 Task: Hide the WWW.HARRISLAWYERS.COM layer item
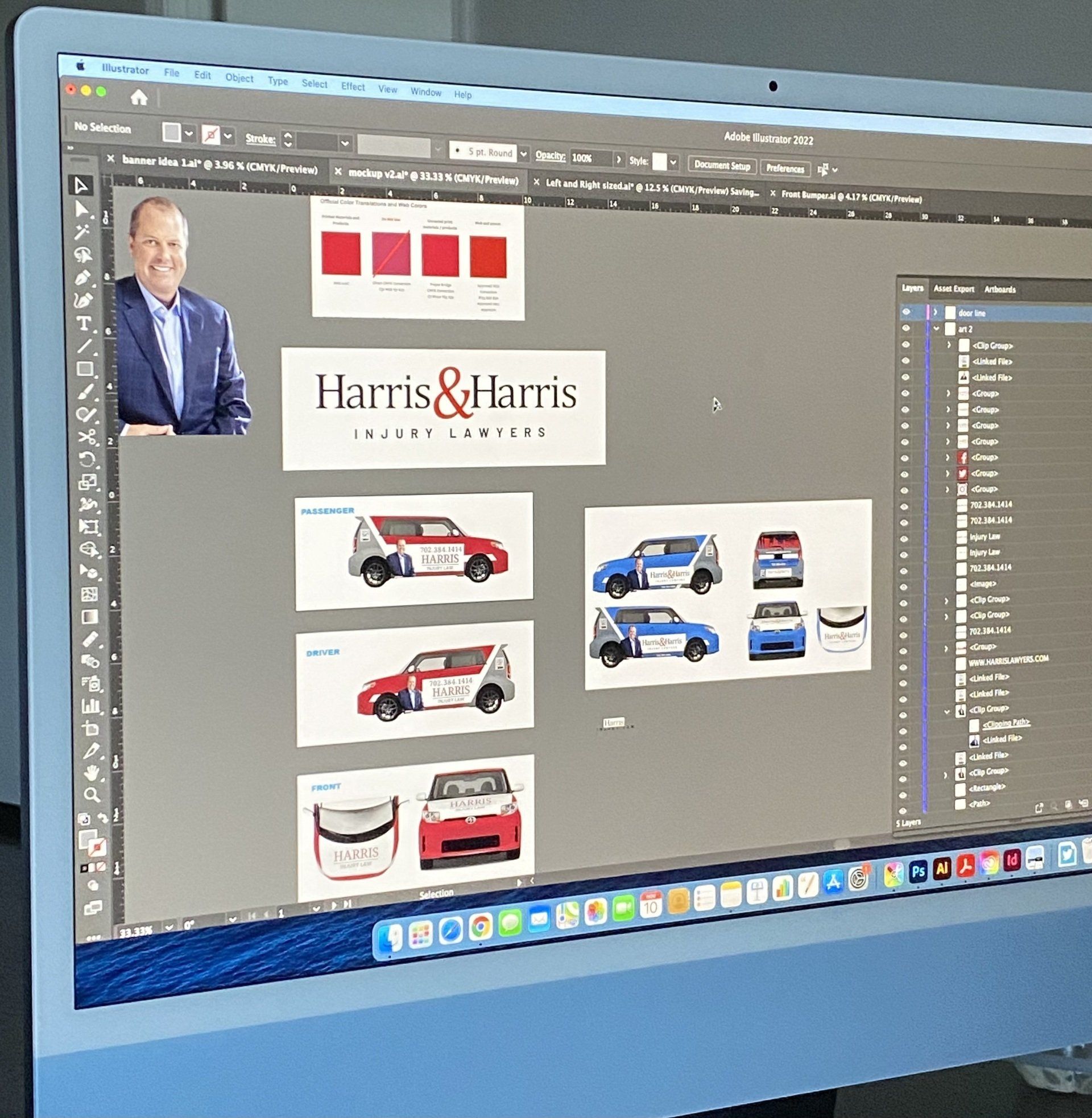[903, 667]
